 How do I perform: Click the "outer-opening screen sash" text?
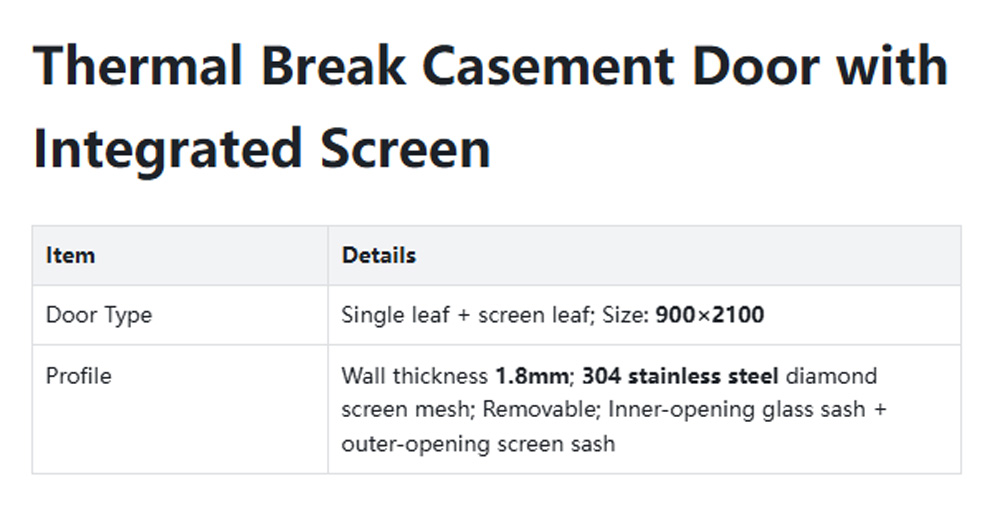coord(478,443)
